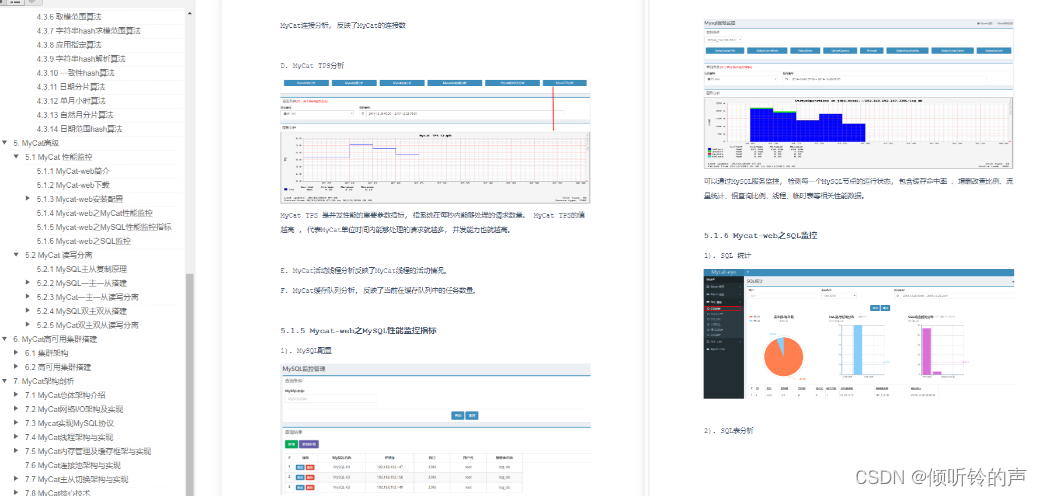This screenshot has width=1042, height=496.
Task: Open outline entry 4.3.6 取模范围算法
Action: point(69,16)
